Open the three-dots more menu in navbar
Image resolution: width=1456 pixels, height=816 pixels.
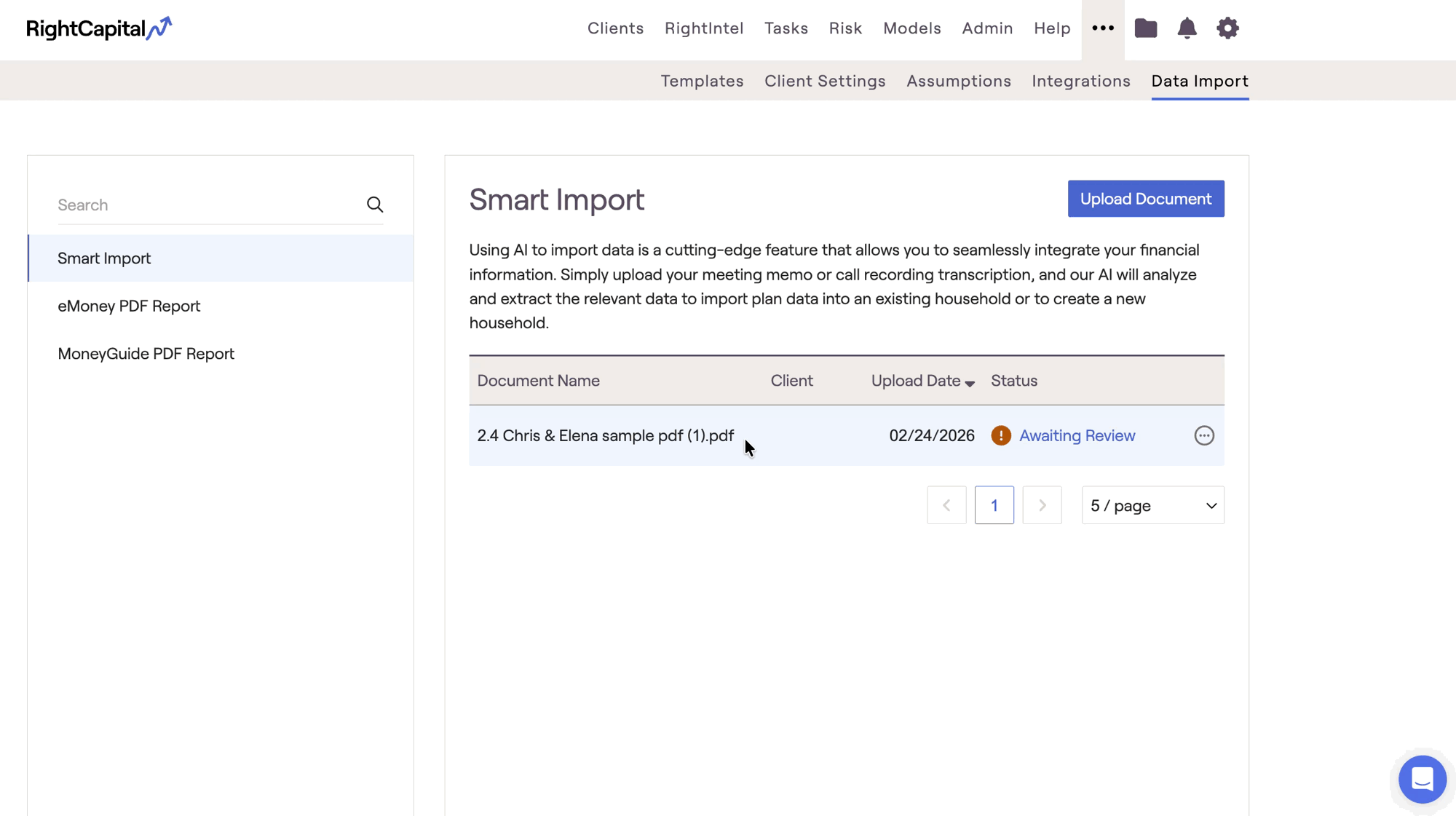(1103, 28)
